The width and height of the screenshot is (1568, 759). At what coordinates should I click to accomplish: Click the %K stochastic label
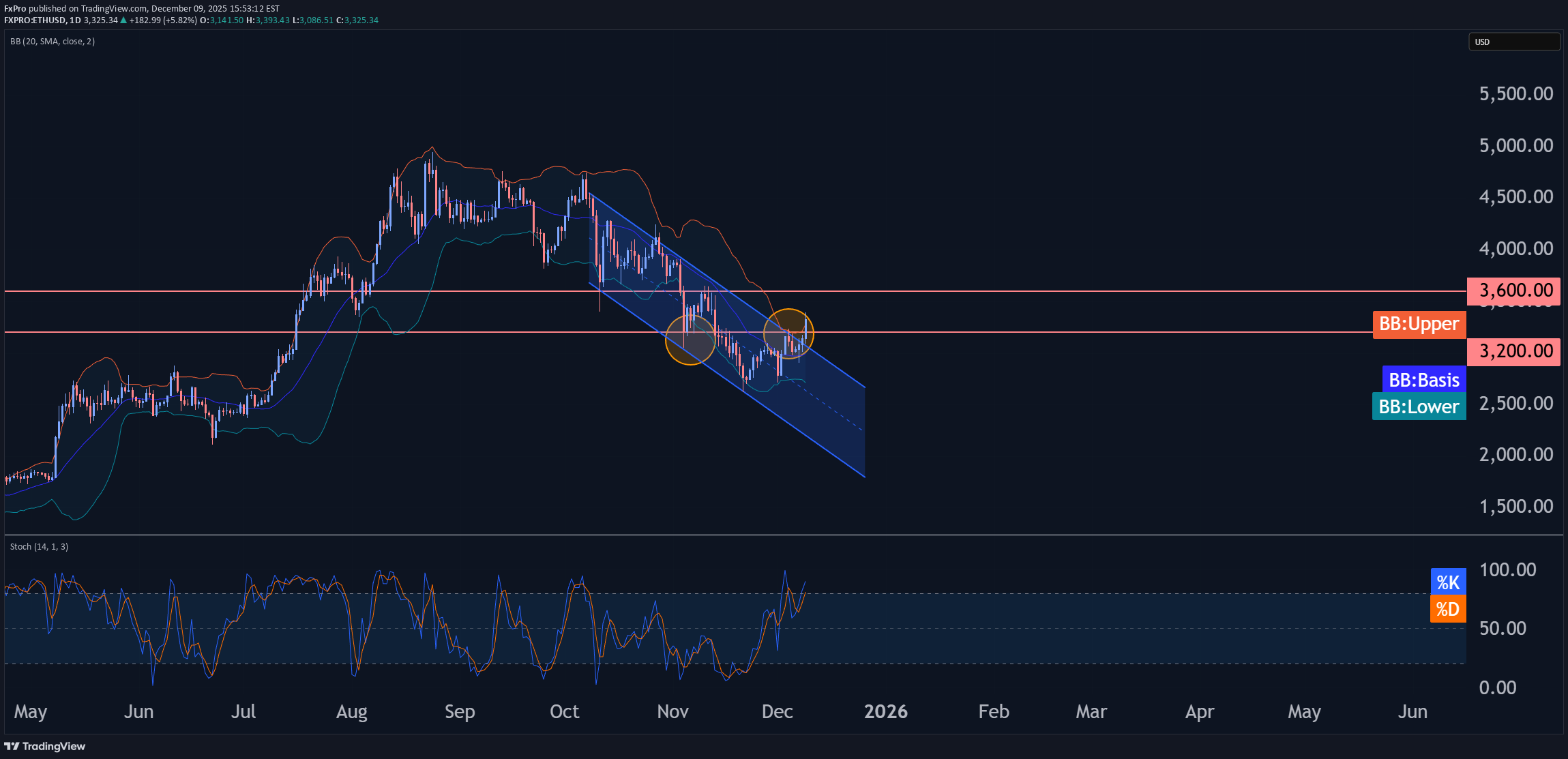1447,582
